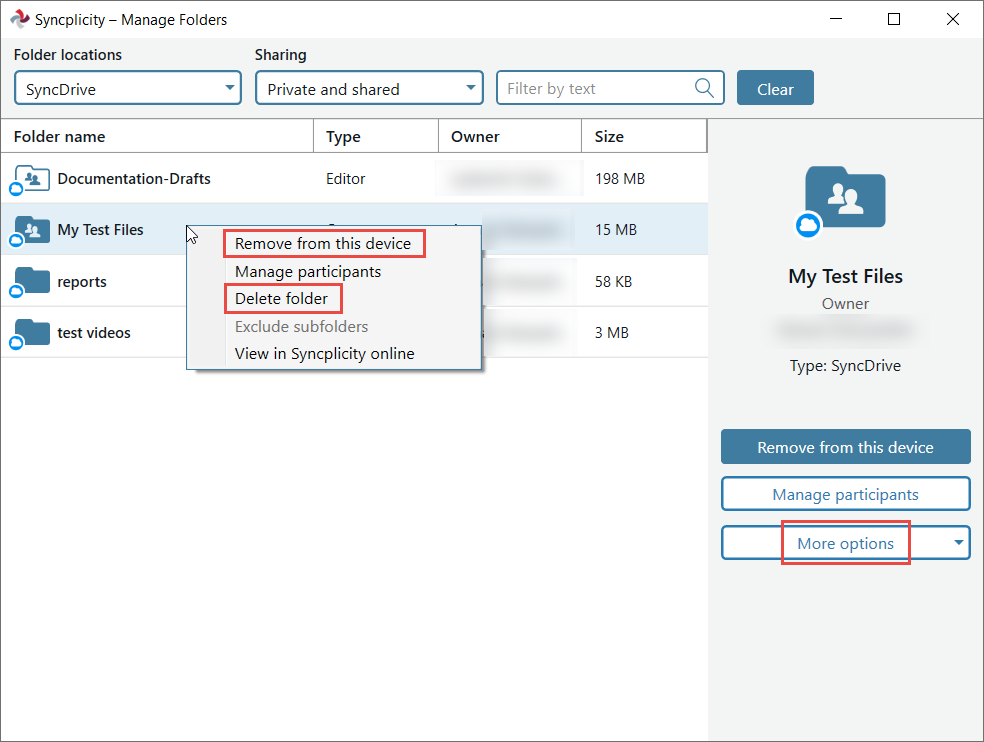Screen dimensions: 984x742
Task: Click the reports folder icon
Action: 29,282
